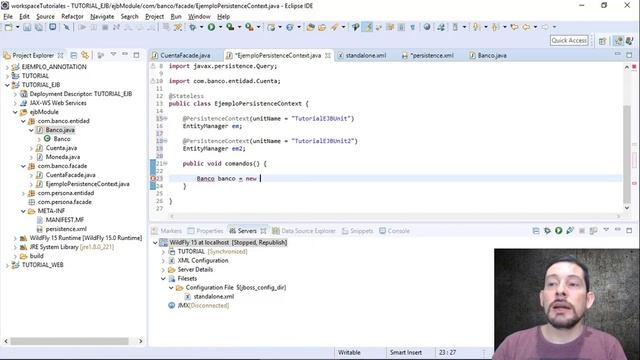This screenshot has height=360, width=640.
Task: Open the Data Source Explorer tab
Action: point(304,231)
